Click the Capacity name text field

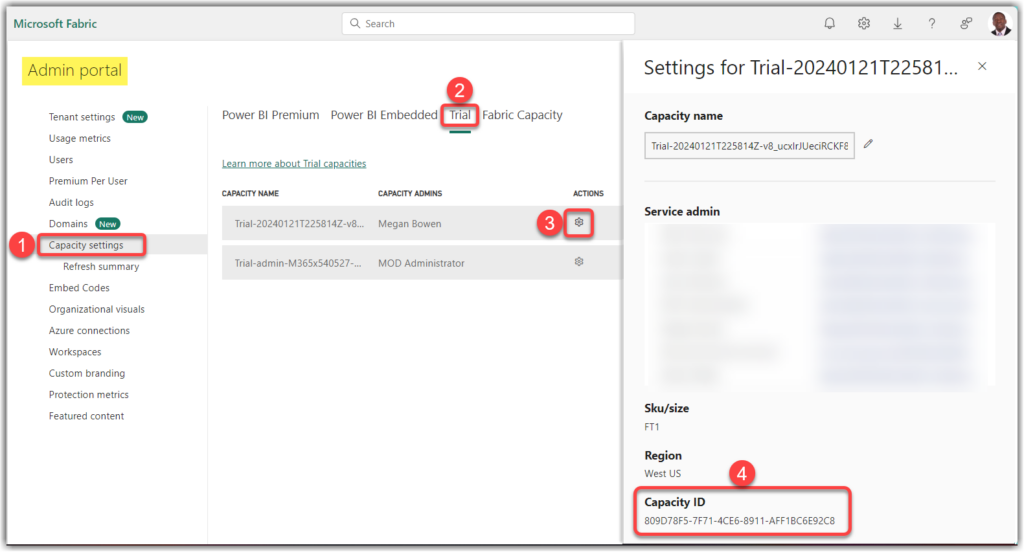[x=749, y=146]
